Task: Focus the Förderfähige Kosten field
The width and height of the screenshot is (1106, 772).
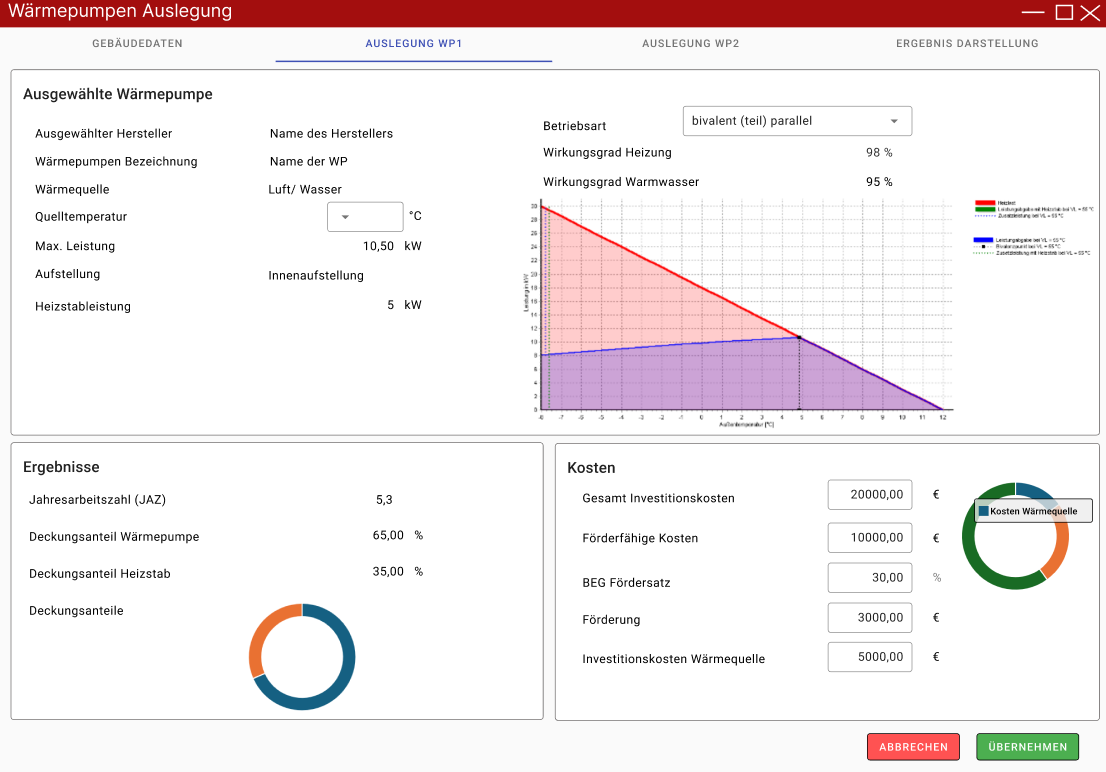Action: pos(869,537)
